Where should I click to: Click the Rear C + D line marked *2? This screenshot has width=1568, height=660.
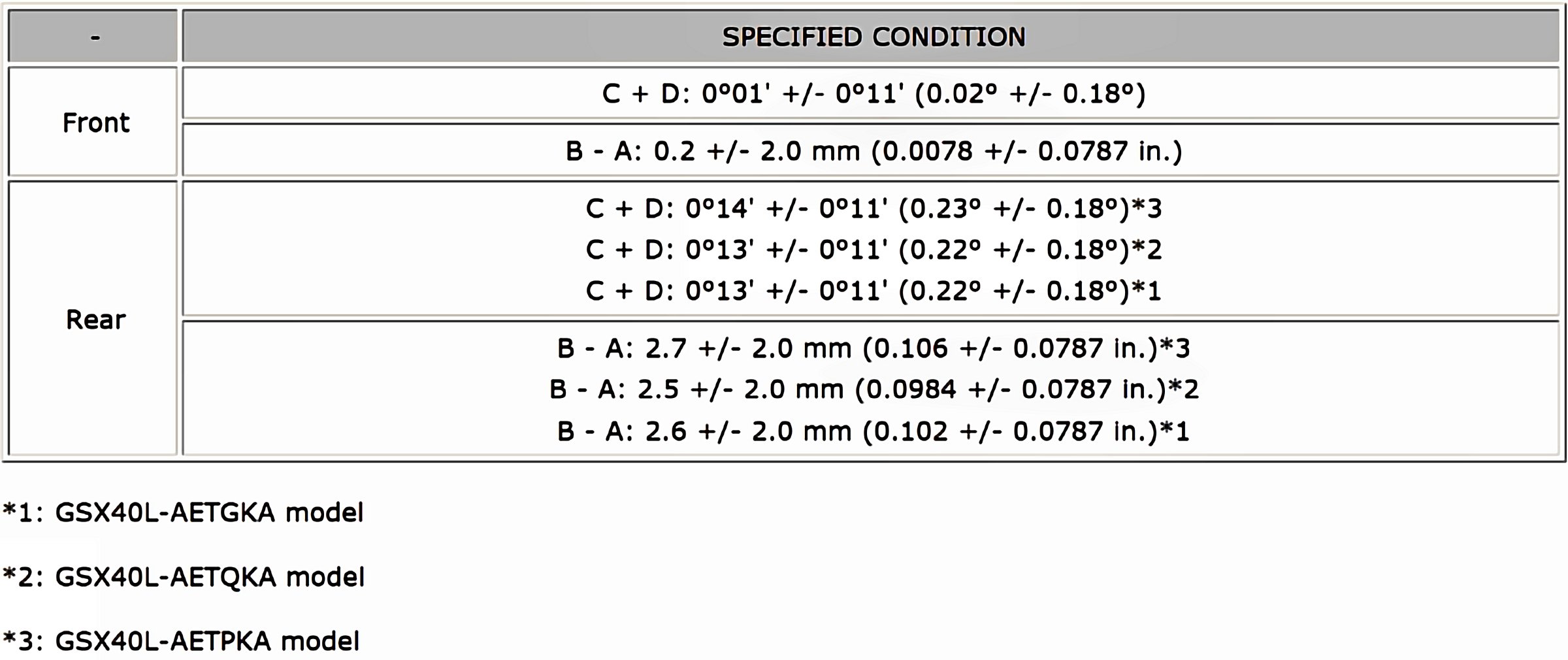tap(873, 250)
